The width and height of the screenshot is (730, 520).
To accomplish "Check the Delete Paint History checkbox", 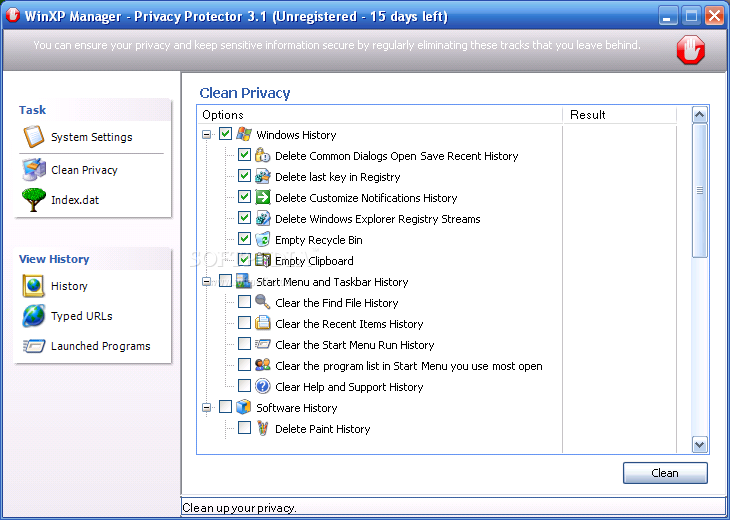I will [244, 427].
